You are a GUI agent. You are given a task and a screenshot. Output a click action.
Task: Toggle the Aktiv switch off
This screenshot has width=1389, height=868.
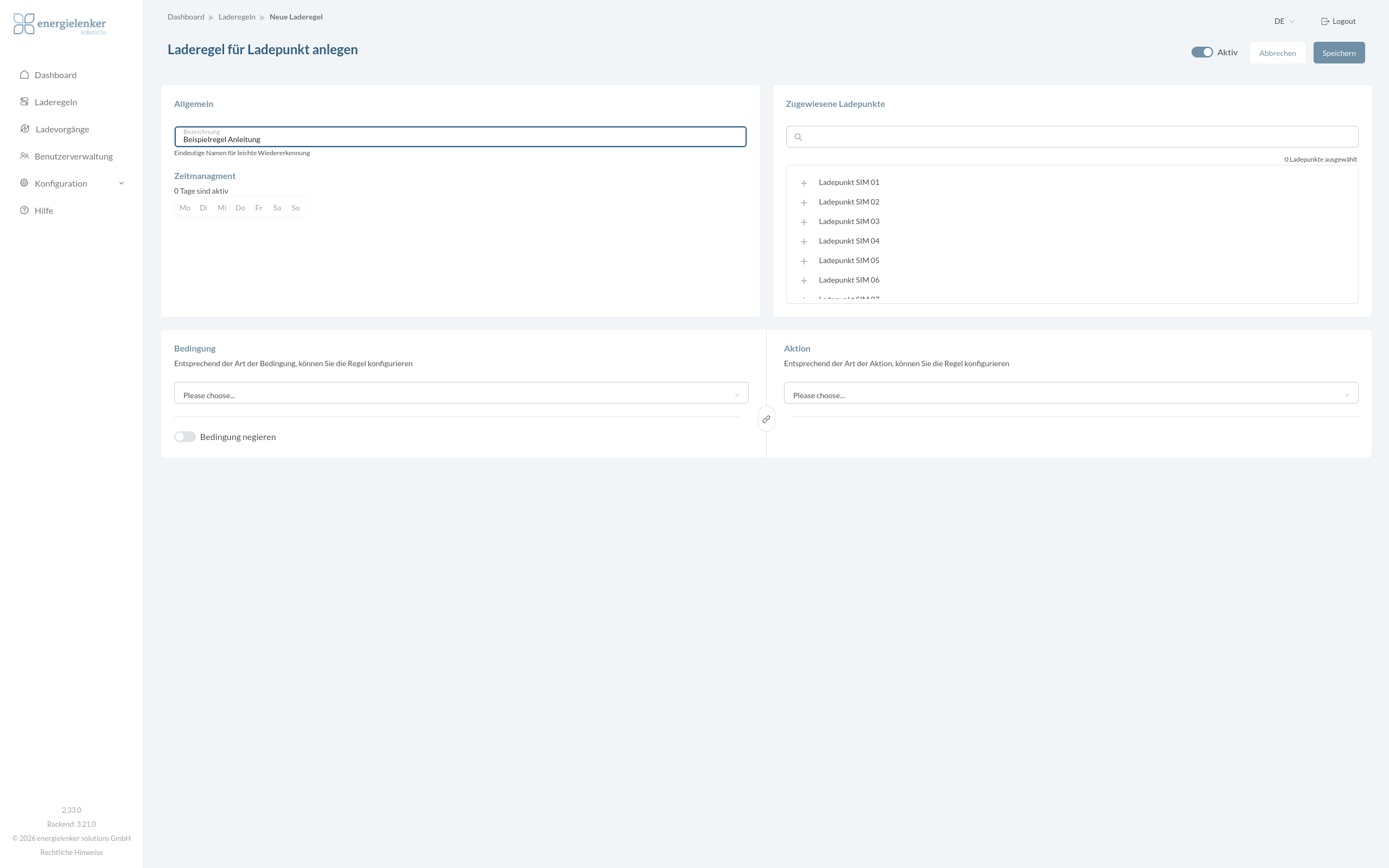(x=1202, y=52)
